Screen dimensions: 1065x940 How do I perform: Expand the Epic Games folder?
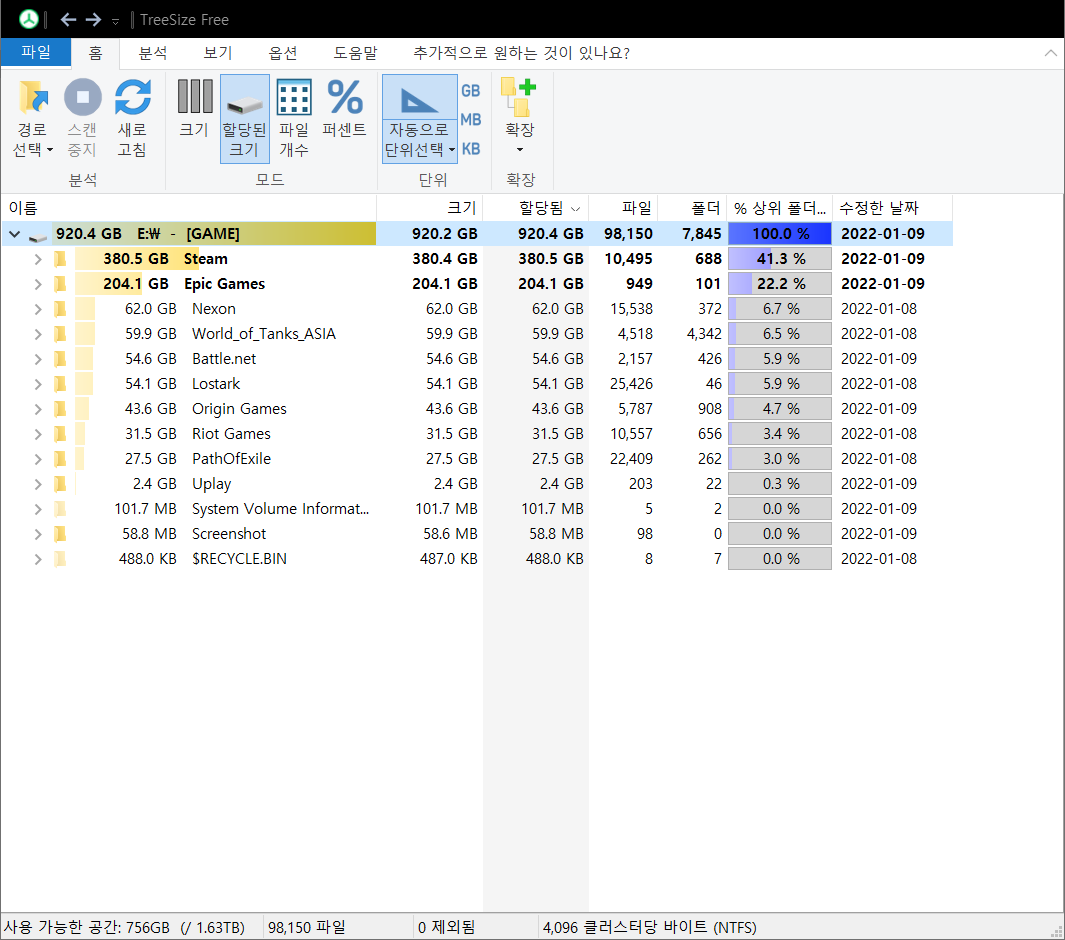[x=38, y=285]
